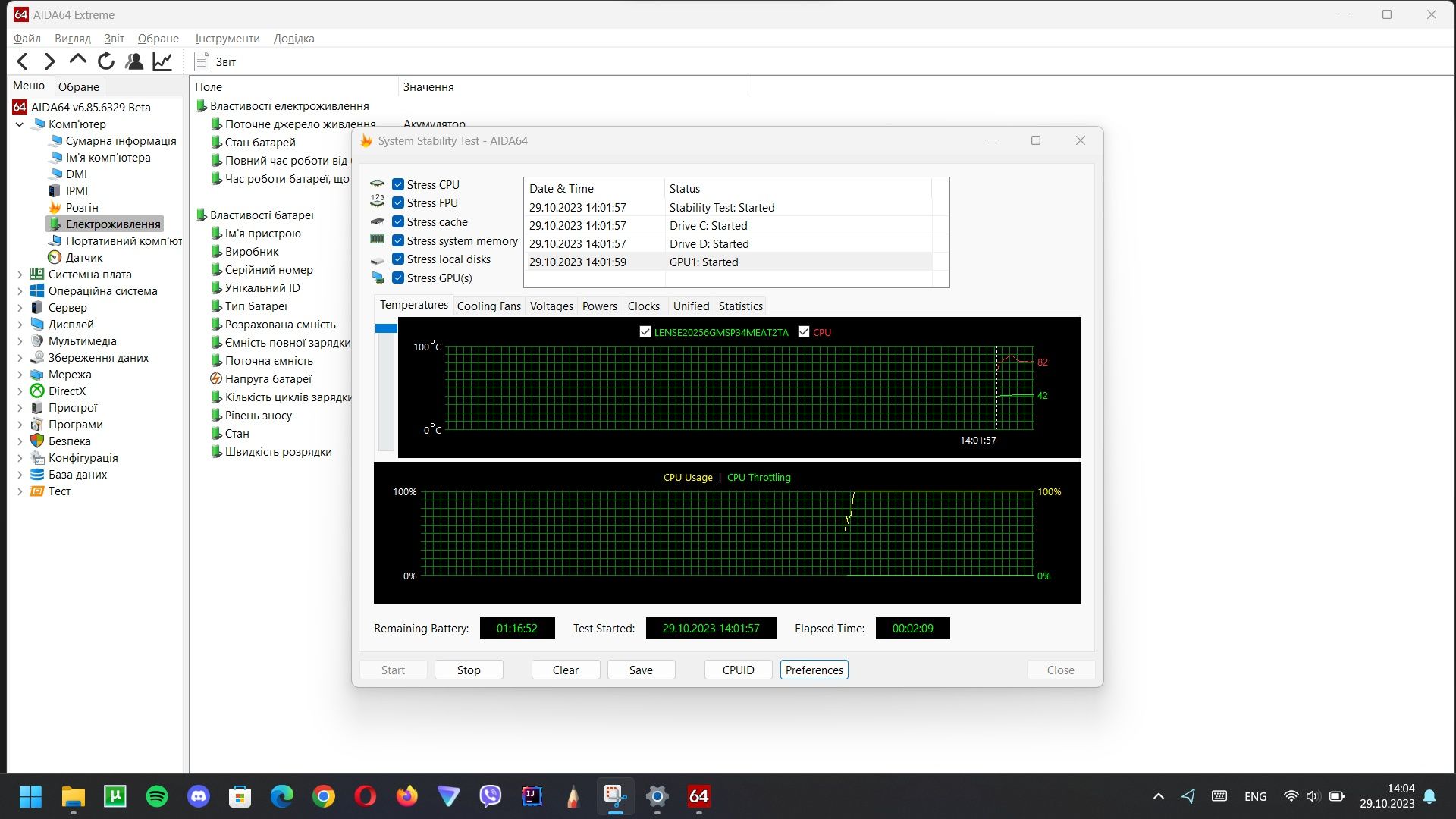This screenshot has width=1456, height=819.
Task: Uncheck the Stress GPU(s) checkbox
Action: click(x=398, y=278)
